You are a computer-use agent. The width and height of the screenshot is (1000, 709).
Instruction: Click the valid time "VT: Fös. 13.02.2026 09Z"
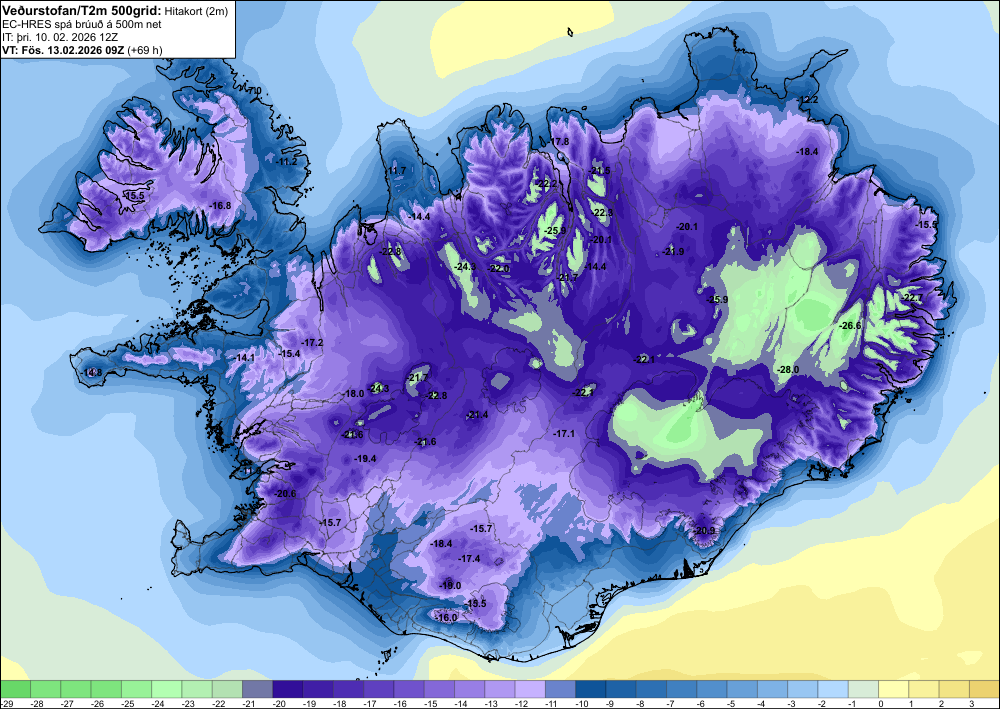click(x=64, y=50)
